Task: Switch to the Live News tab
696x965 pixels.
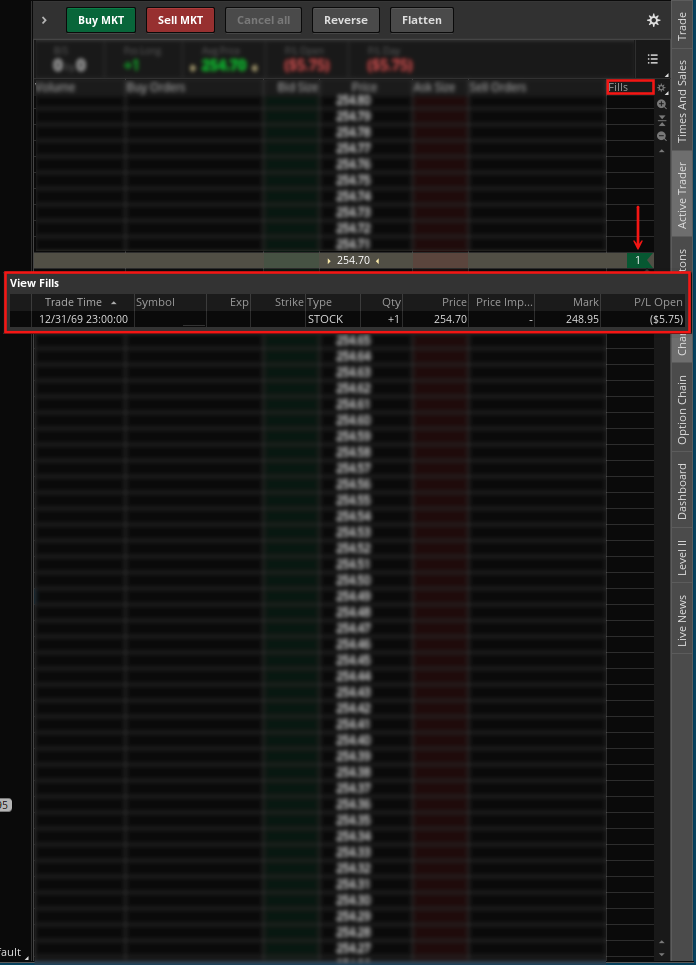Action: click(x=683, y=620)
